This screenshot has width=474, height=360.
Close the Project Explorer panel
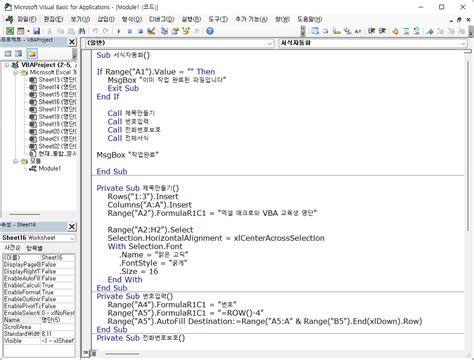click(72, 42)
